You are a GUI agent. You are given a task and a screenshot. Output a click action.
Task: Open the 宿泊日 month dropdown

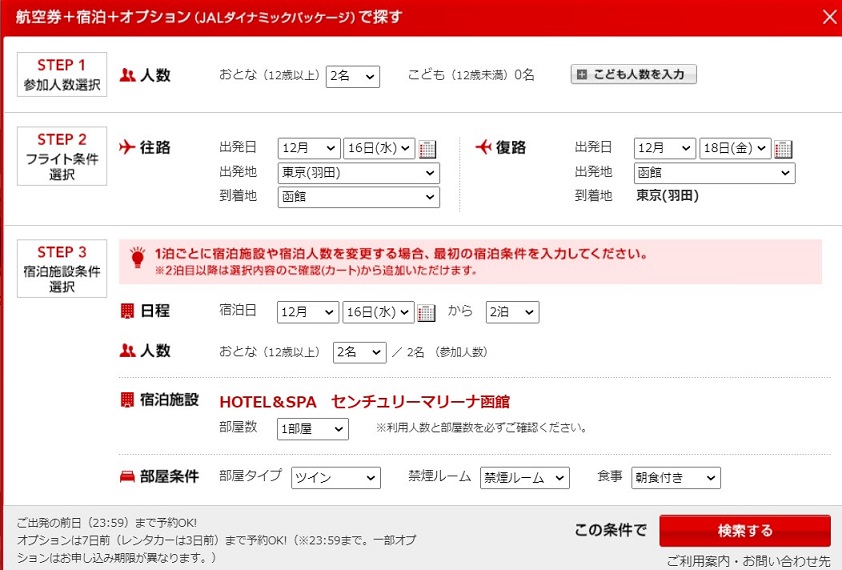pyautogui.click(x=308, y=312)
